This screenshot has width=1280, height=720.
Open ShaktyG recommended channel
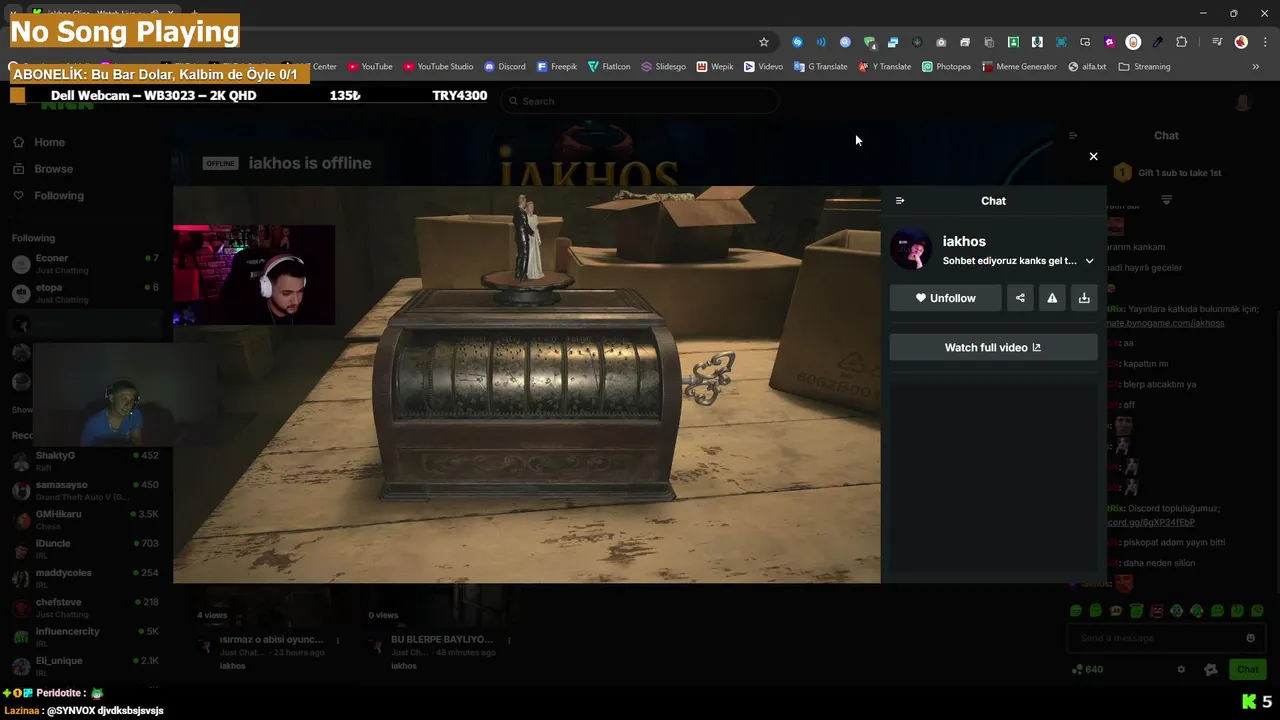point(84,461)
